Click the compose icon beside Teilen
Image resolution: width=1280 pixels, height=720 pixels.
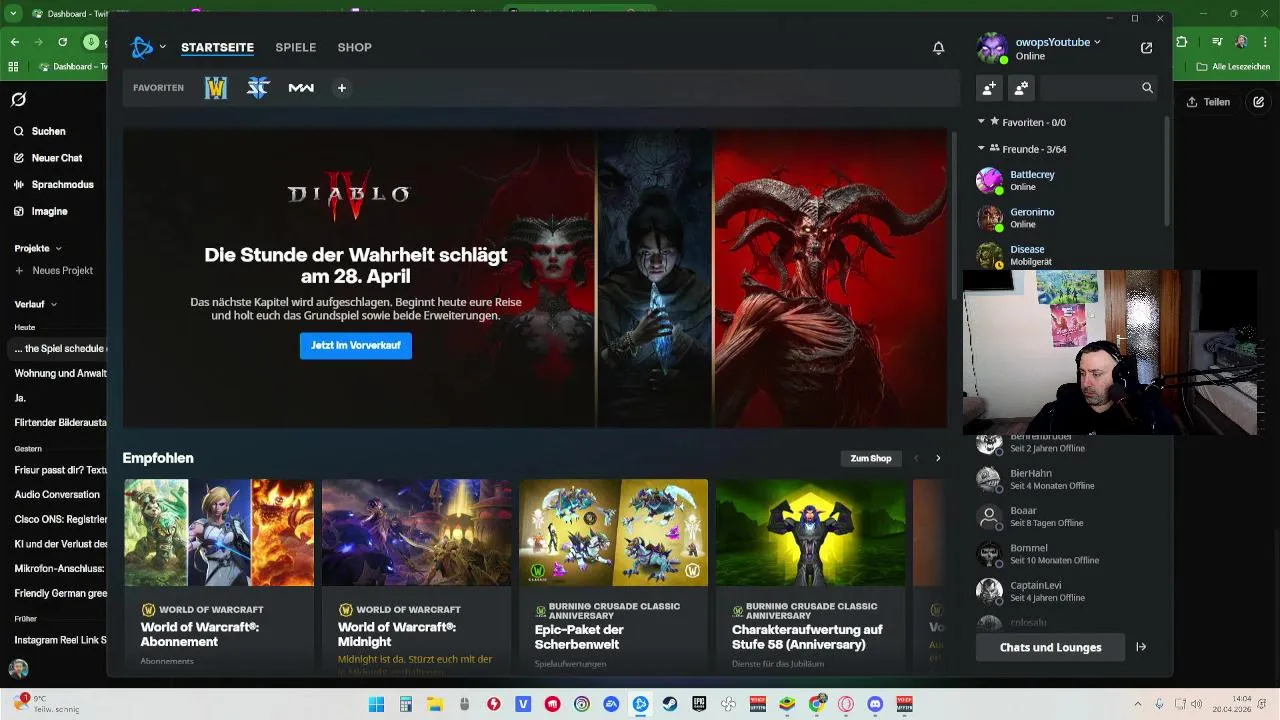click(1258, 102)
